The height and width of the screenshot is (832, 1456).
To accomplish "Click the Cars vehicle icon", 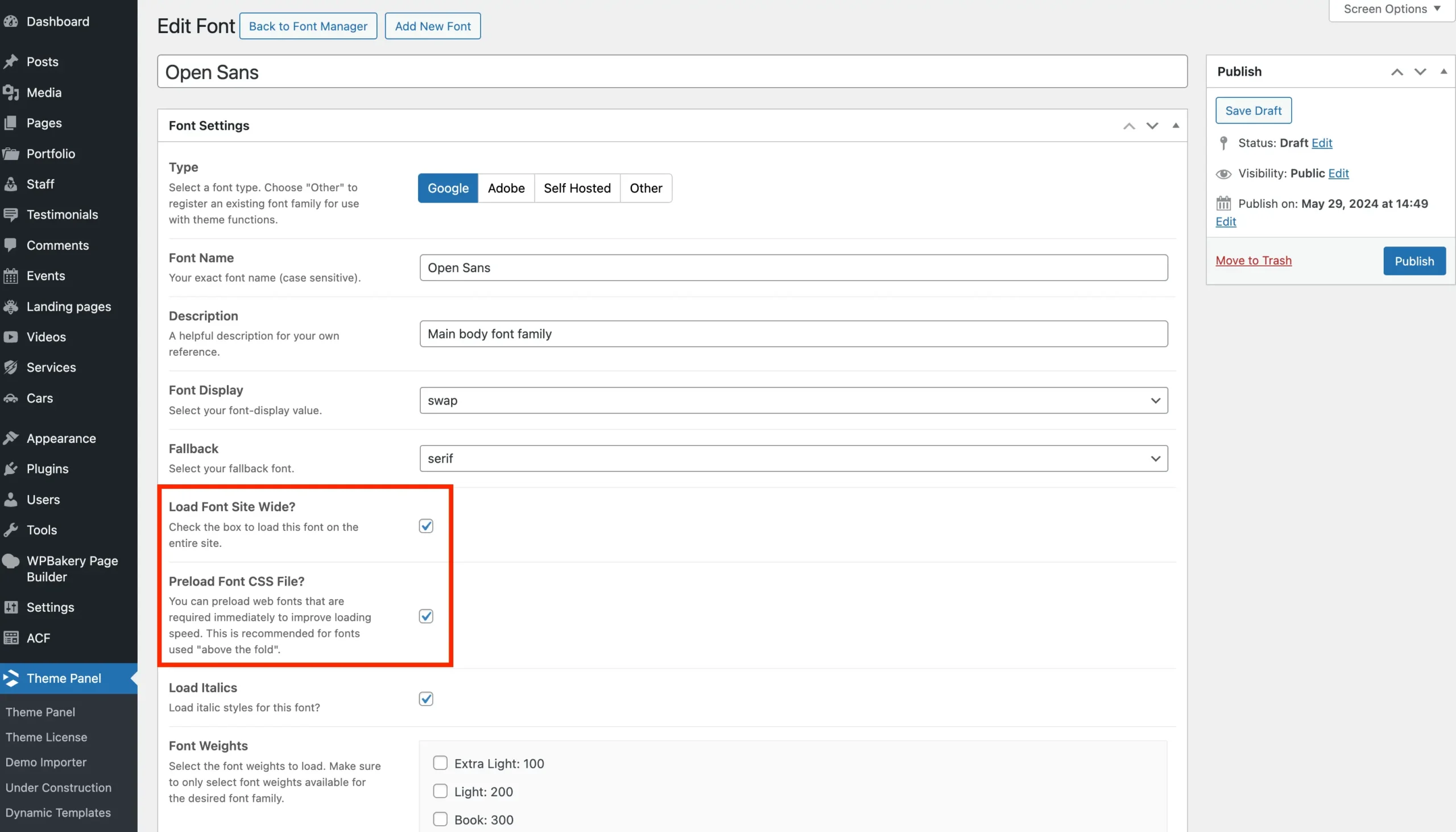I will pyautogui.click(x=11, y=398).
